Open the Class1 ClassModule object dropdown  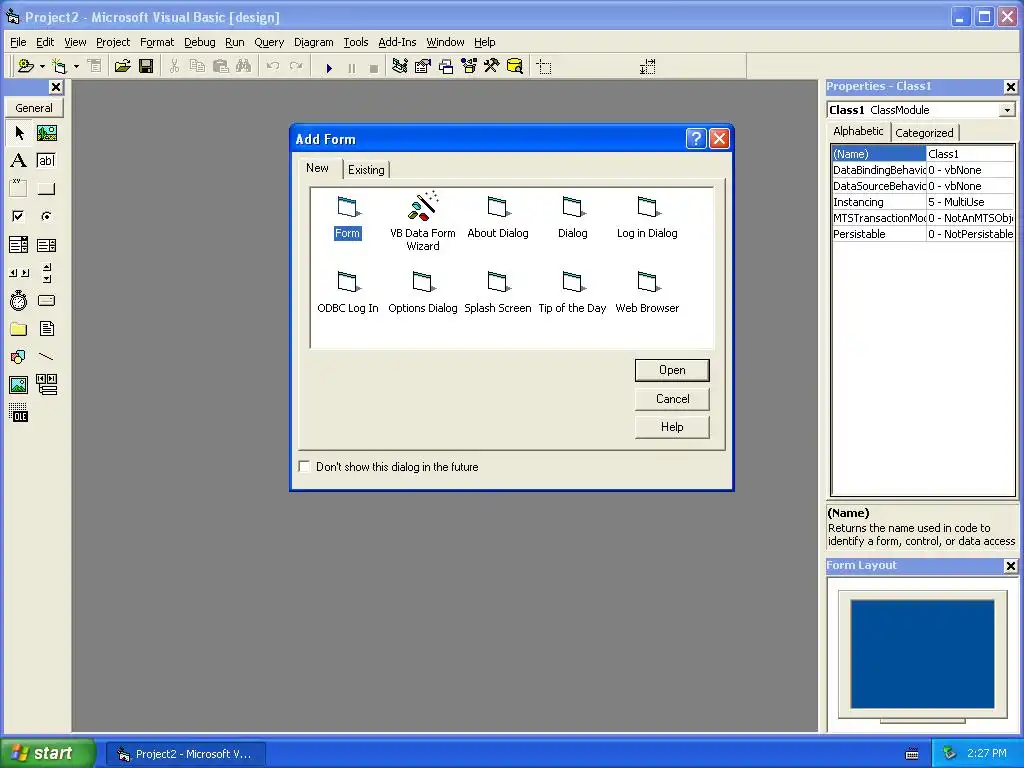click(x=1007, y=110)
